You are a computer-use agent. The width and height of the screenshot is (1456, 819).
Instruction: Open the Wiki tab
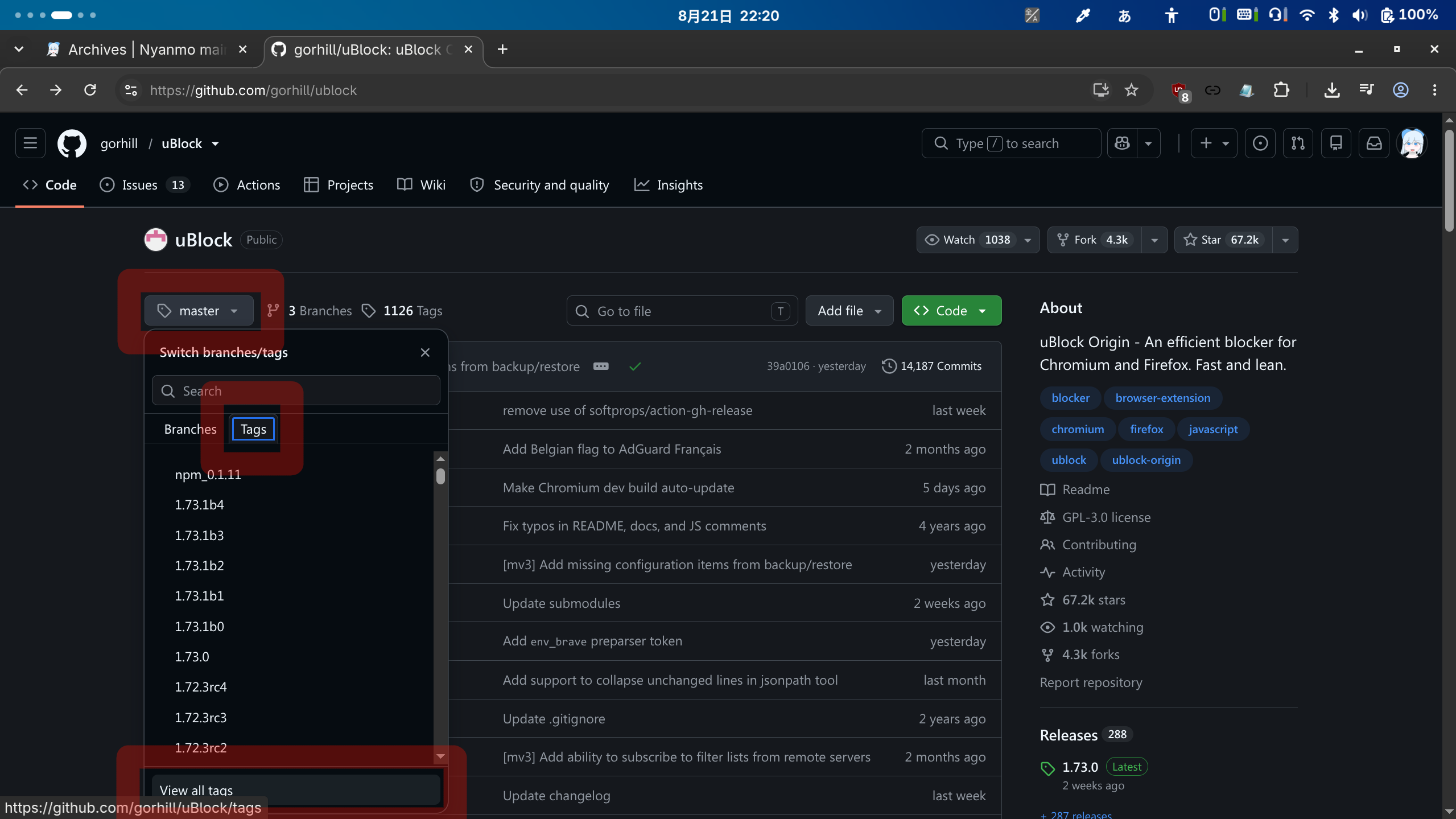(x=422, y=185)
